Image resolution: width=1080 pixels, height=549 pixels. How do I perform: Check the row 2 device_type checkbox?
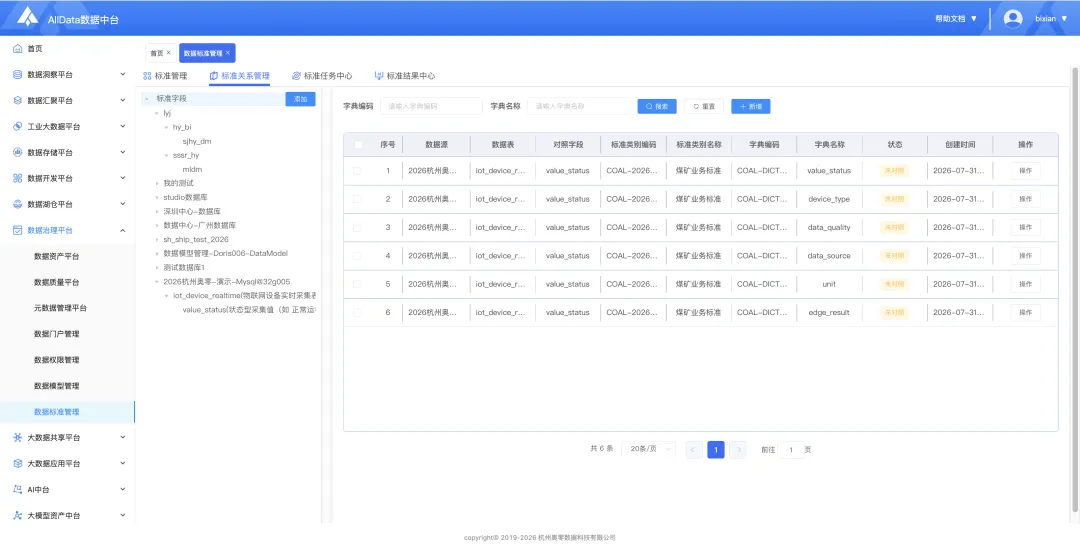pyautogui.click(x=357, y=199)
